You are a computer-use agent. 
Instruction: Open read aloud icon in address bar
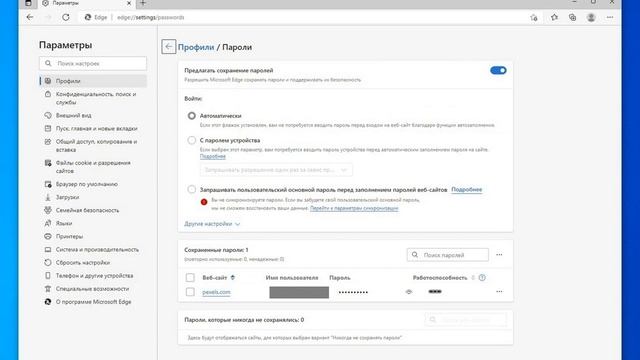[x=534, y=18]
